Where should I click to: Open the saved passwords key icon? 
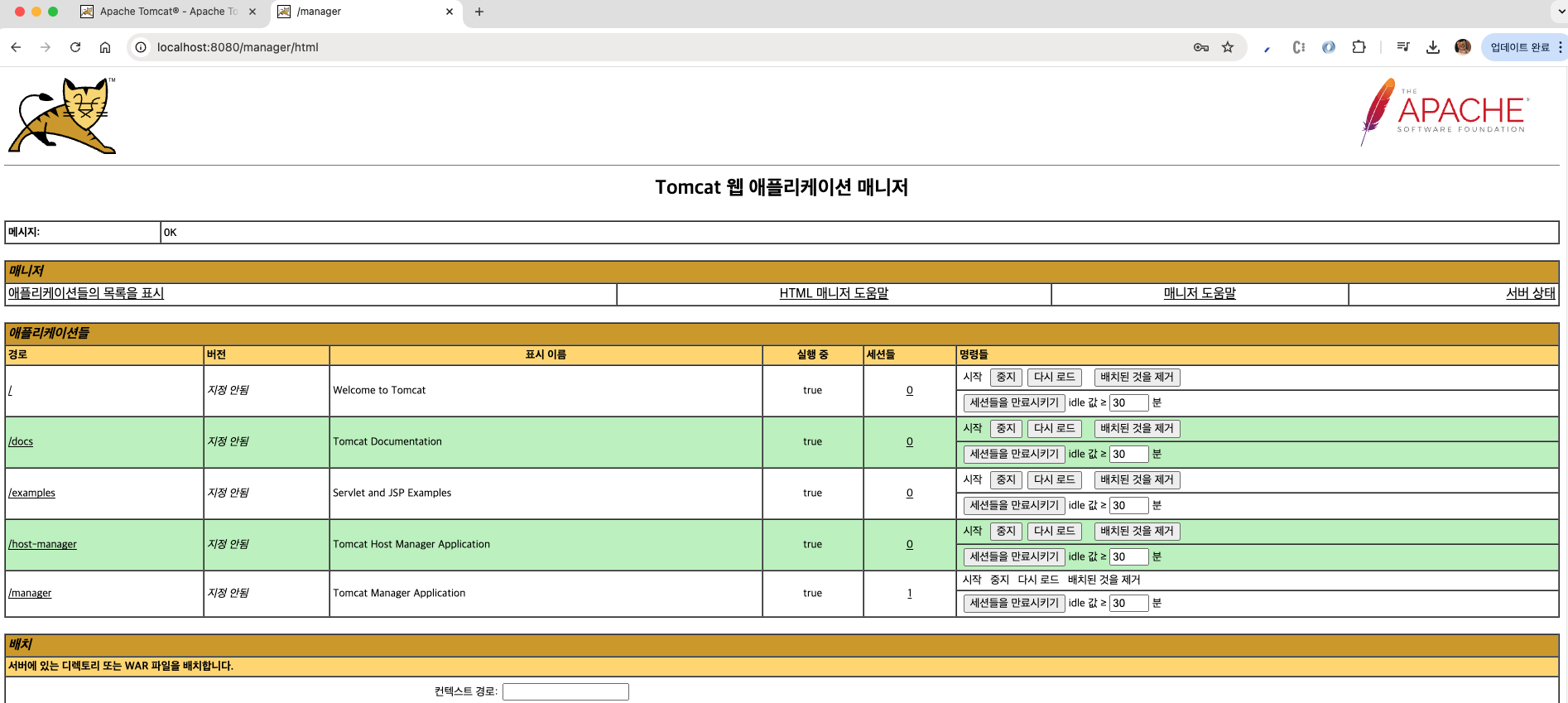pyautogui.click(x=1201, y=47)
